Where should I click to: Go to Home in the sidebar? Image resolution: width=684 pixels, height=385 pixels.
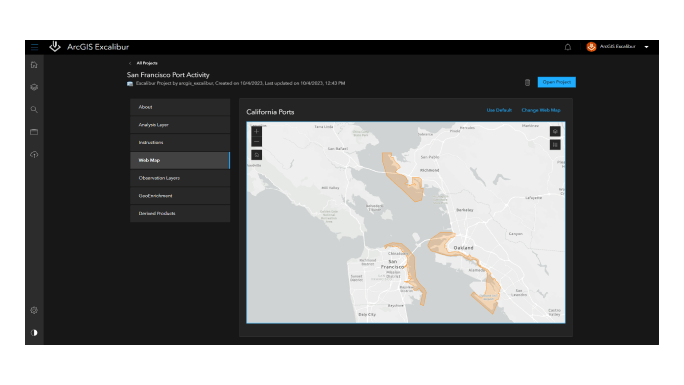click(x=34, y=65)
